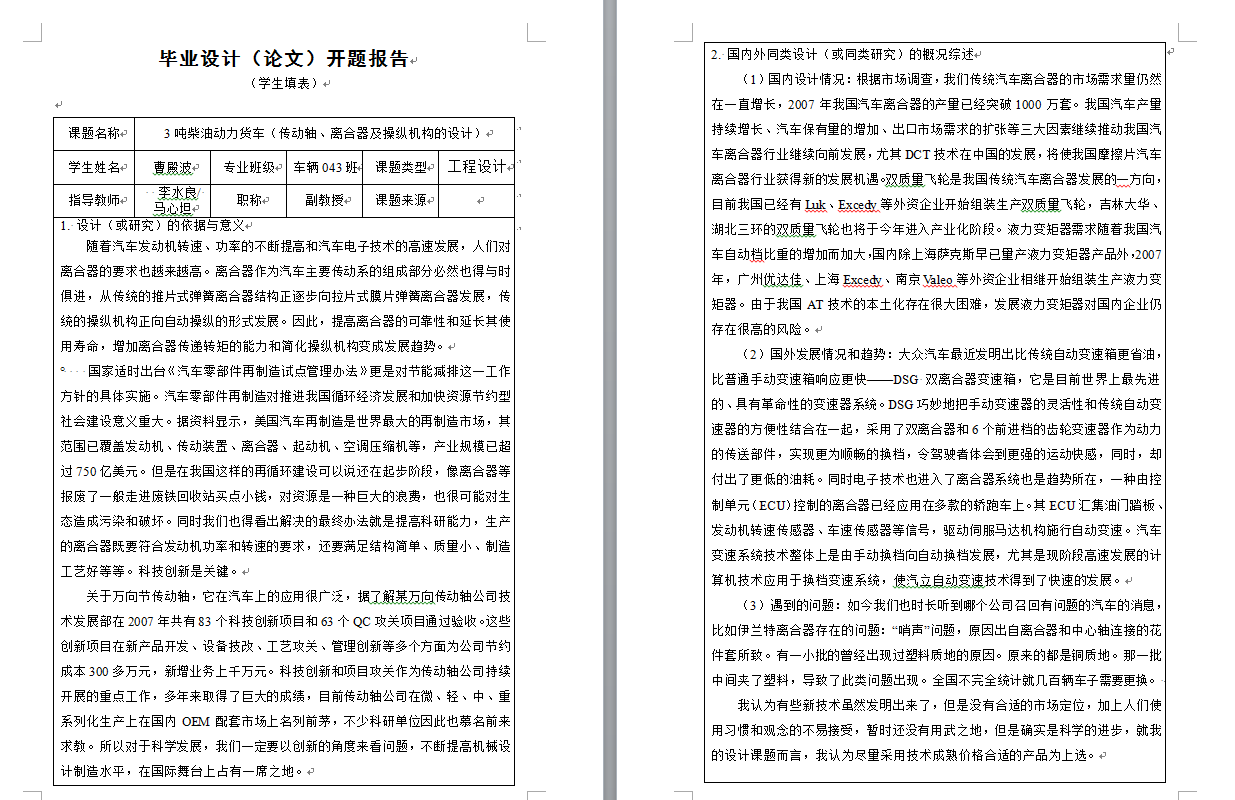Click the vertical scrollbar between the pages
This screenshot has width=1235, height=800.
click(x=608, y=400)
